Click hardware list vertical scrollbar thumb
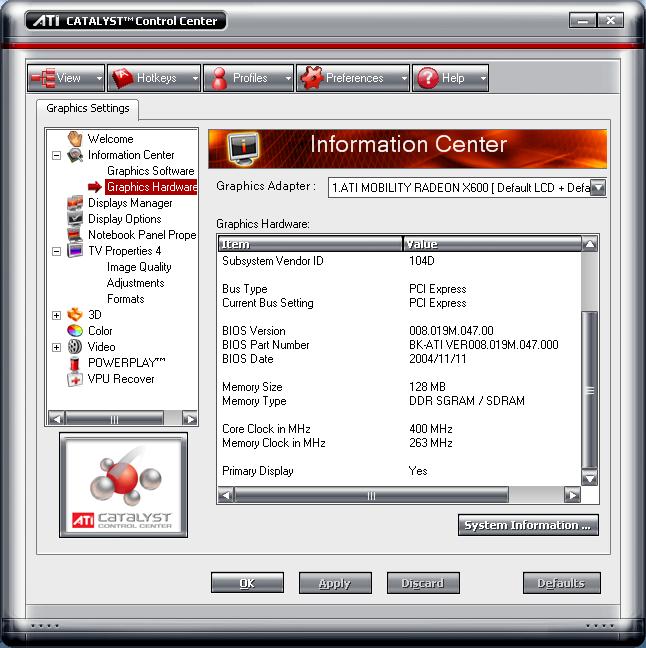Screen dimensions: 646x648 pyautogui.click(x=590, y=390)
